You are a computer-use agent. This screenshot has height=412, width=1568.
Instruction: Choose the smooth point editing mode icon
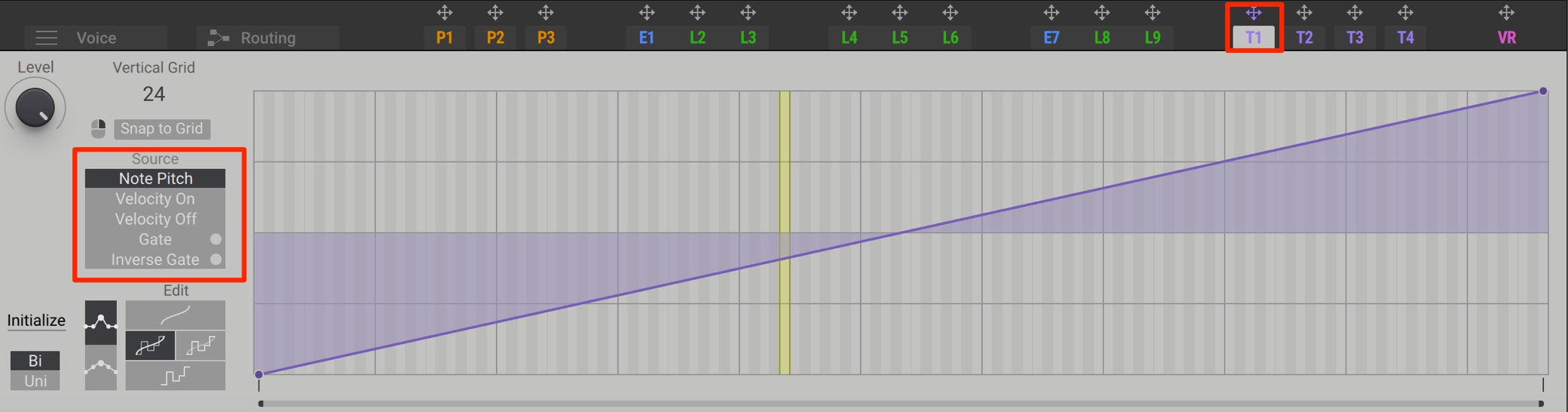[101, 368]
